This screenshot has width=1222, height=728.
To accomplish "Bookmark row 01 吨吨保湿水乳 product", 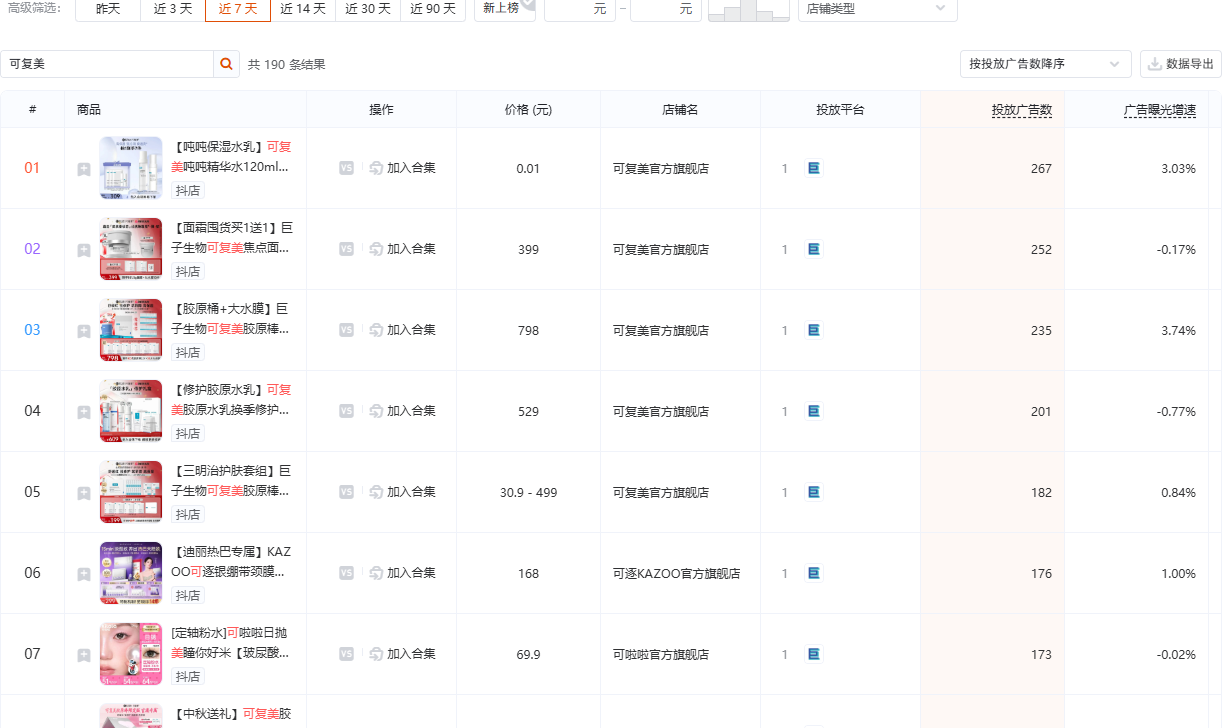I will coord(84,169).
